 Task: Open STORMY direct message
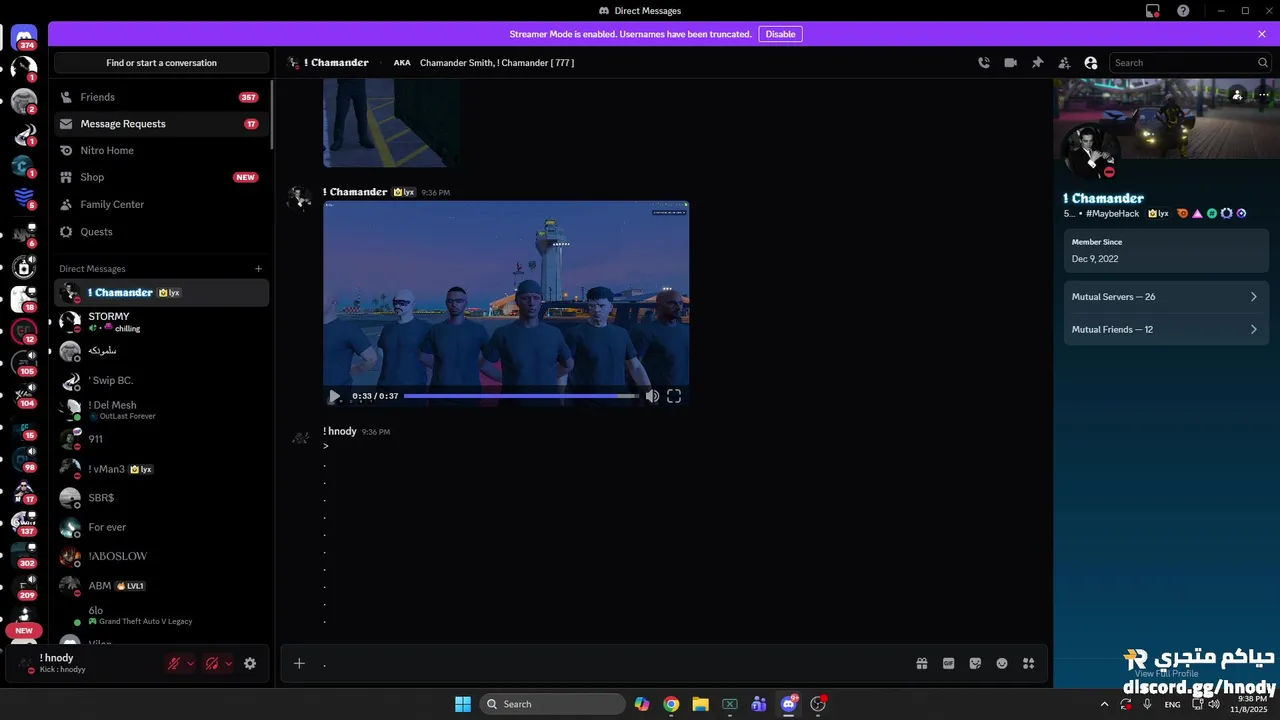tap(161, 322)
